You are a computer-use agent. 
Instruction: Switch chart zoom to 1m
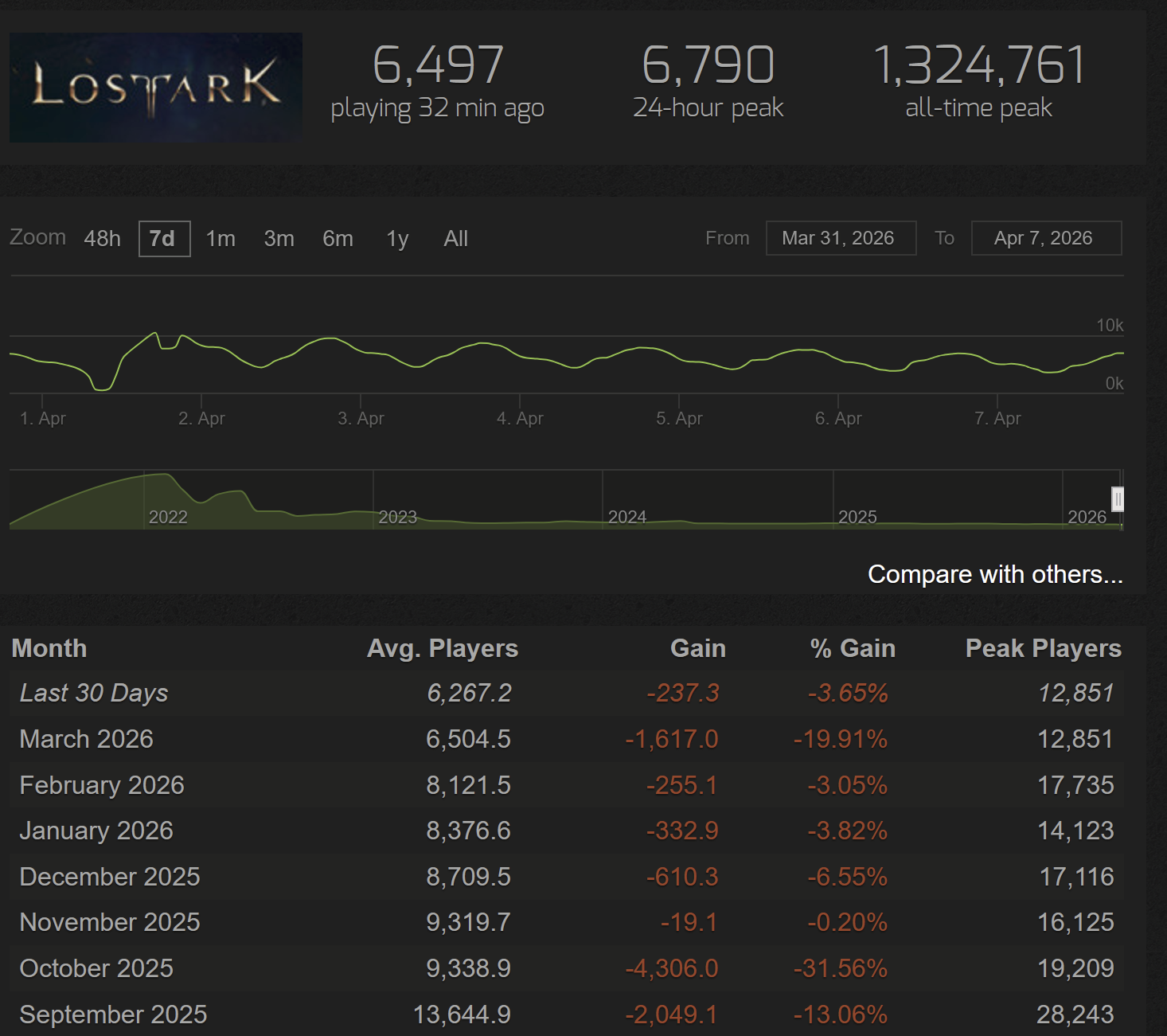tap(221, 239)
